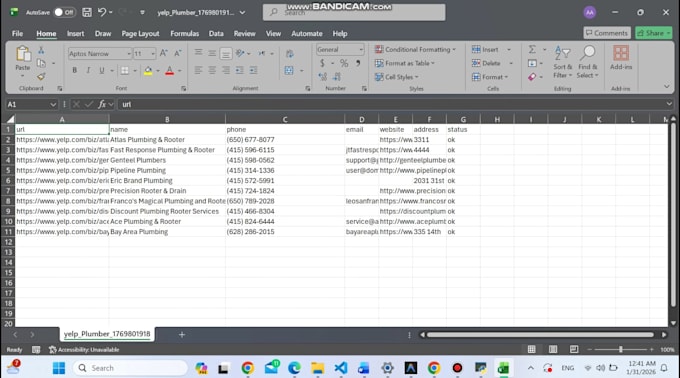Switch to Page Layout view in status bar
This screenshot has width=680, height=378.
[x=553, y=349]
